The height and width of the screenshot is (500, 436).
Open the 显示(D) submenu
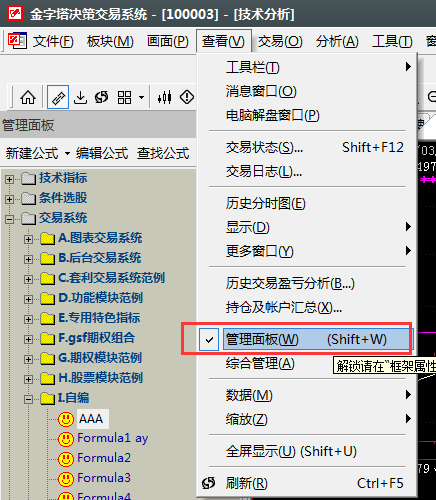click(x=307, y=227)
